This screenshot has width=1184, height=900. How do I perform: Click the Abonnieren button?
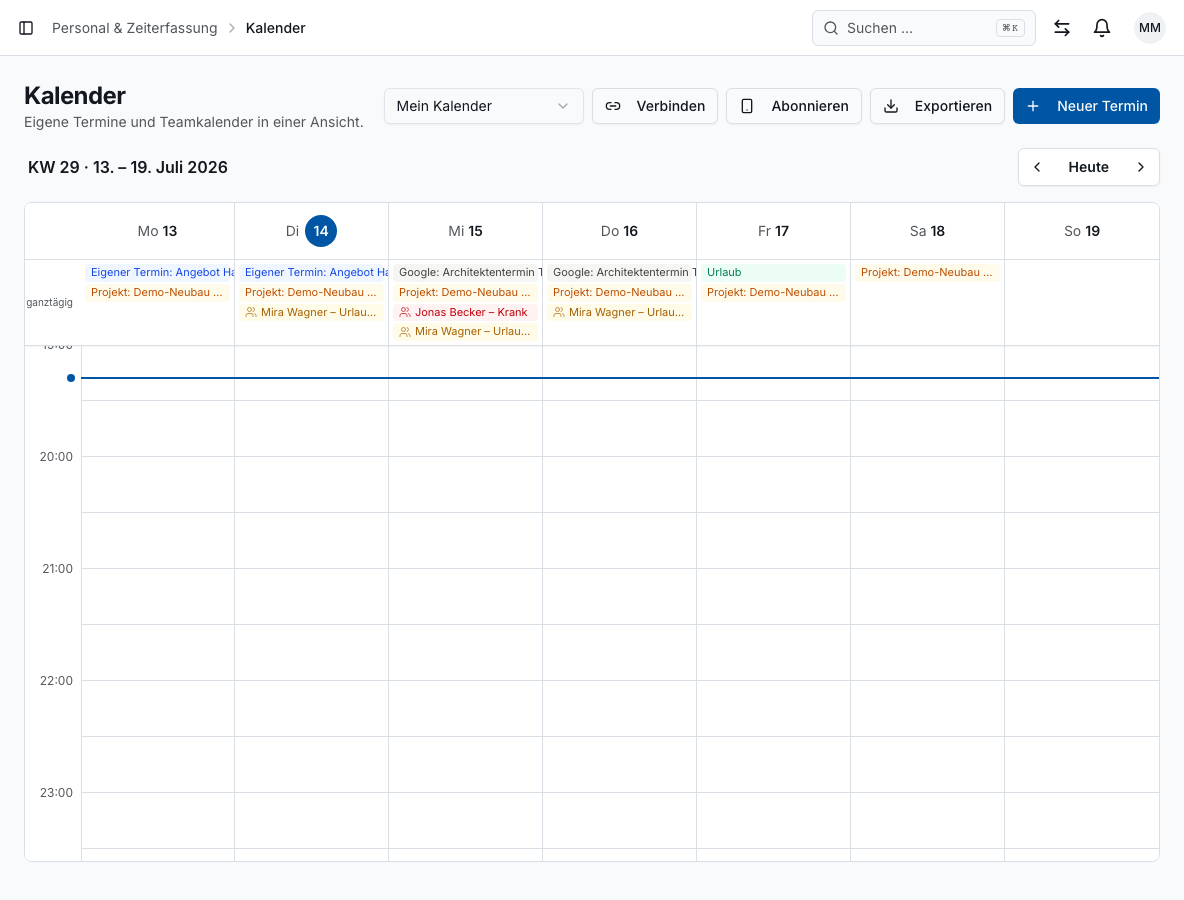click(794, 106)
